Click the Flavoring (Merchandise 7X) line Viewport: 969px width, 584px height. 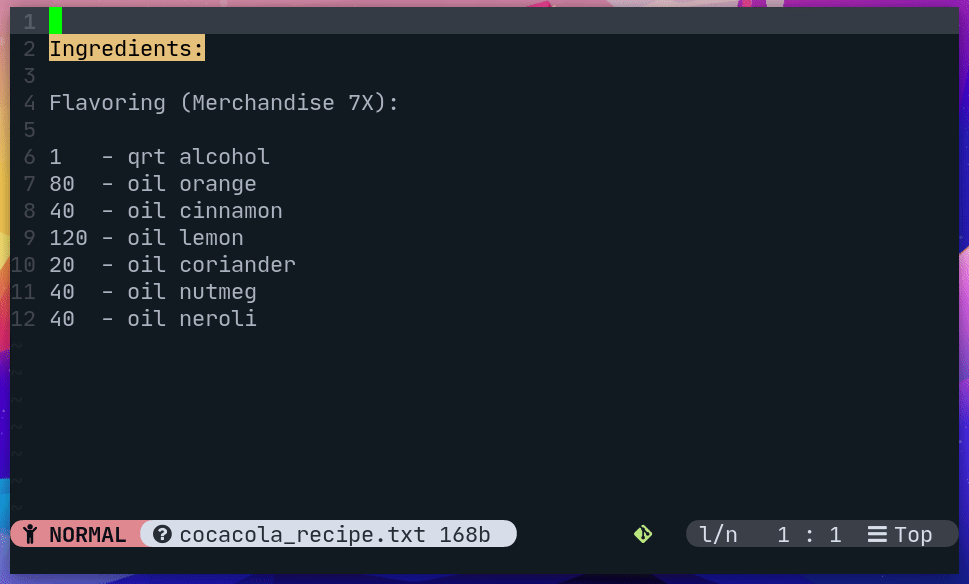point(224,102)
